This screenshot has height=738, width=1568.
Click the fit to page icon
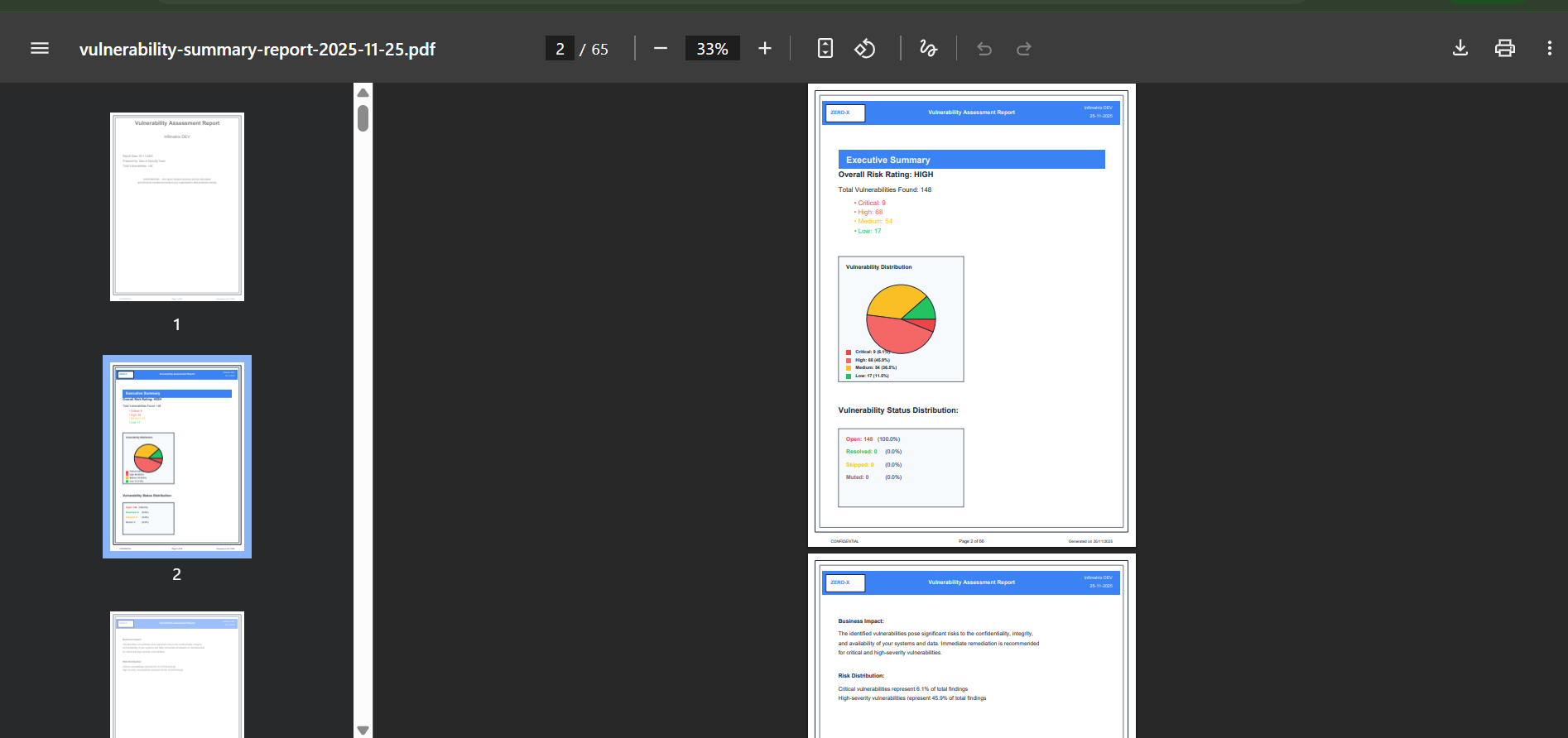(825, 49)
